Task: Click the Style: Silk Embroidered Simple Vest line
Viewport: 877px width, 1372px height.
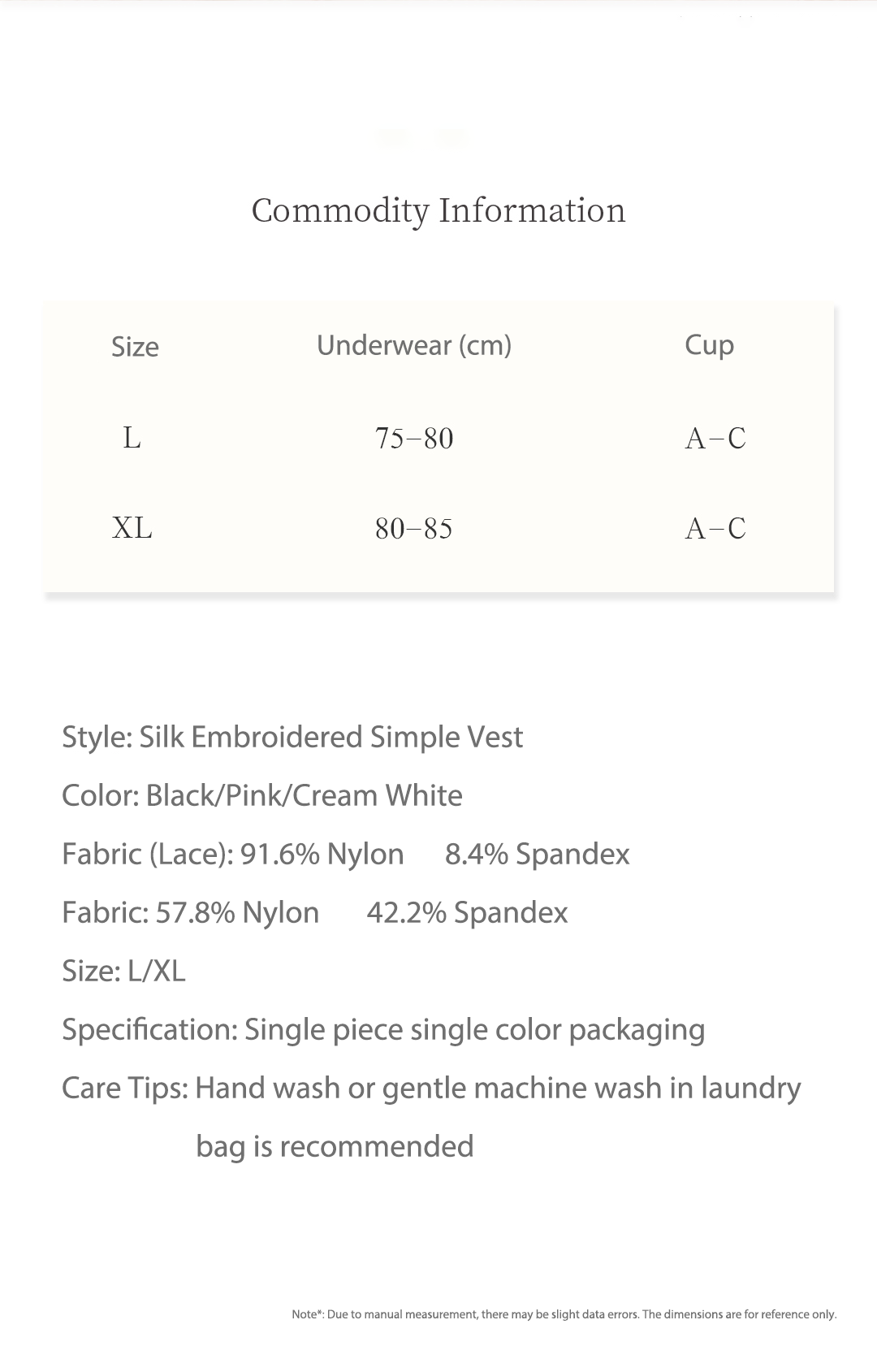Action: [292, 737]
